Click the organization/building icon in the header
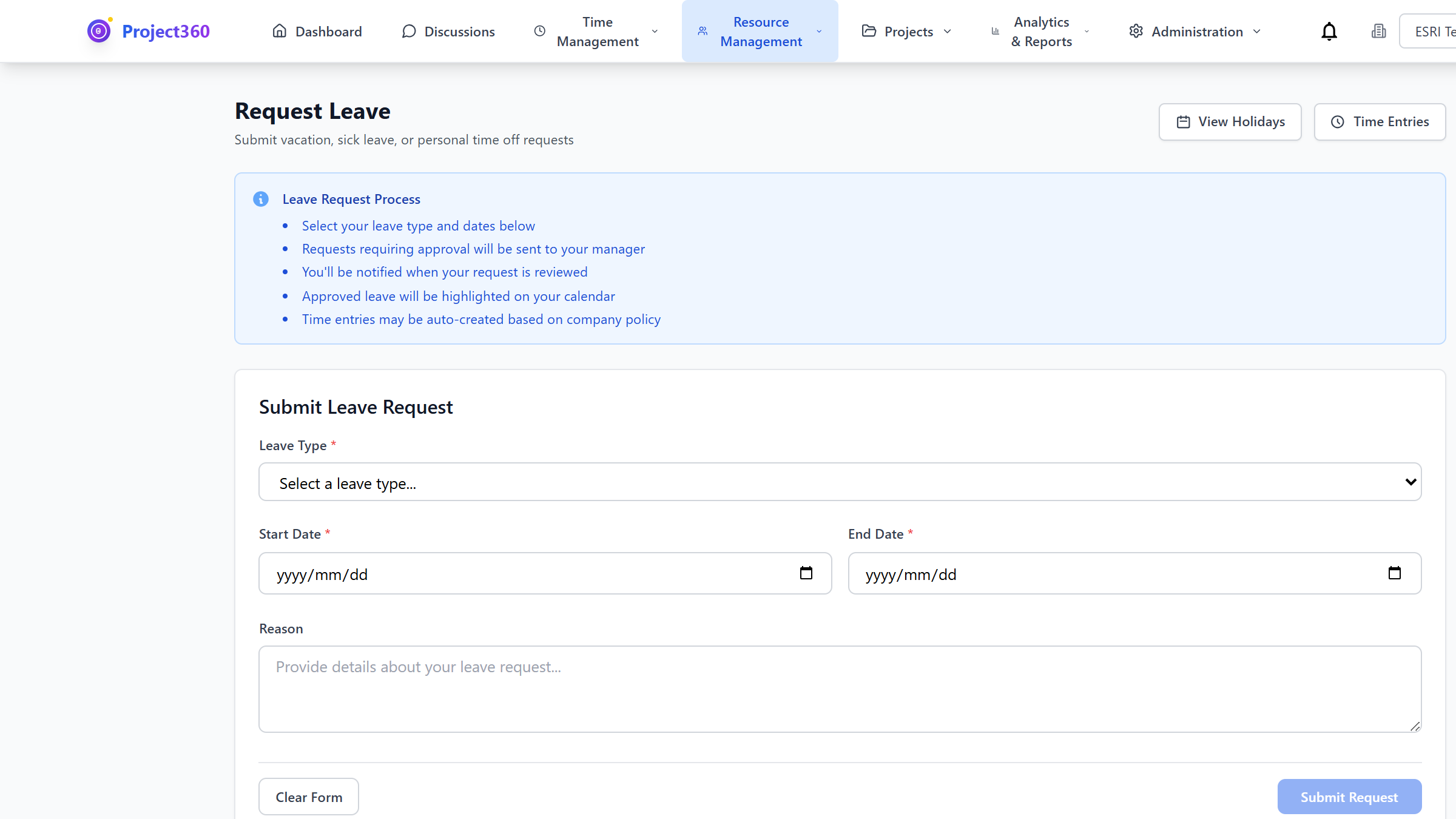1456x819 pixels. click(1378, 31)
